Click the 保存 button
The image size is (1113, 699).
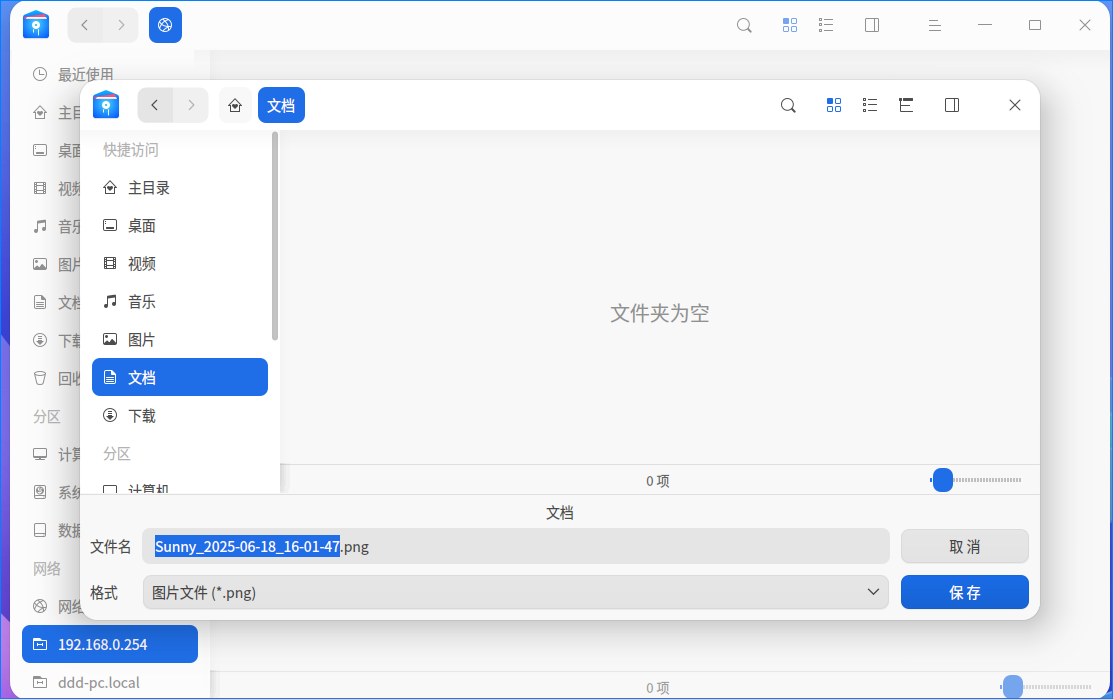(x=965, y=593)
